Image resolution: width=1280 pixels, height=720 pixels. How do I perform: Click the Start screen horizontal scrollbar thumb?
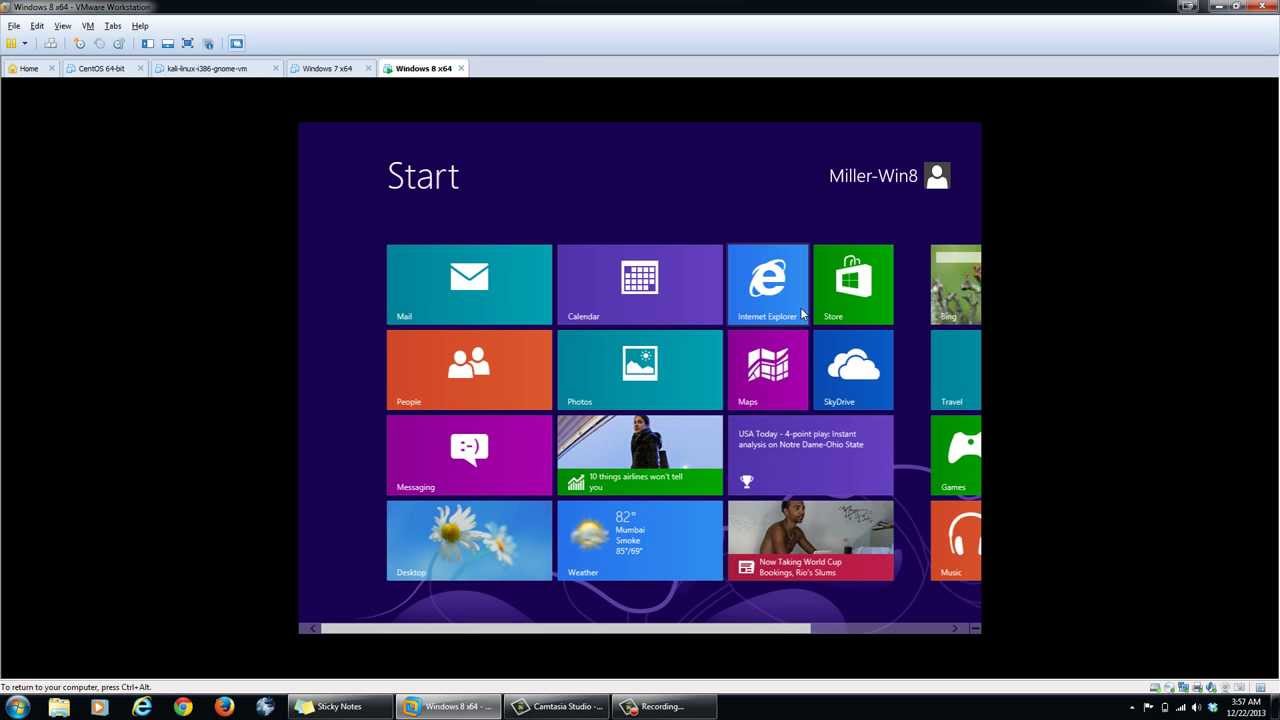[565, 628]
